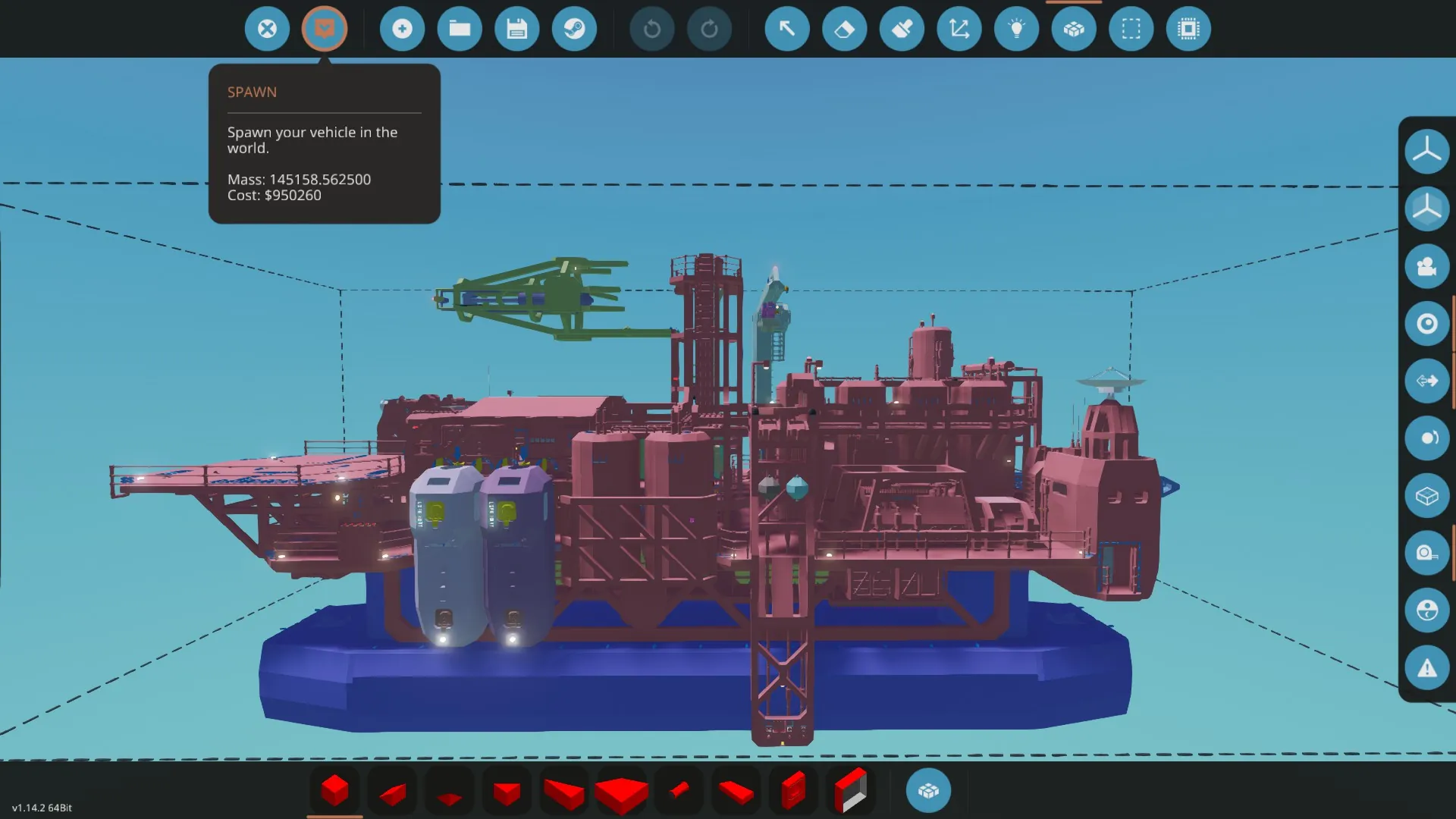Open the block inventory blue button

(927, 791)
